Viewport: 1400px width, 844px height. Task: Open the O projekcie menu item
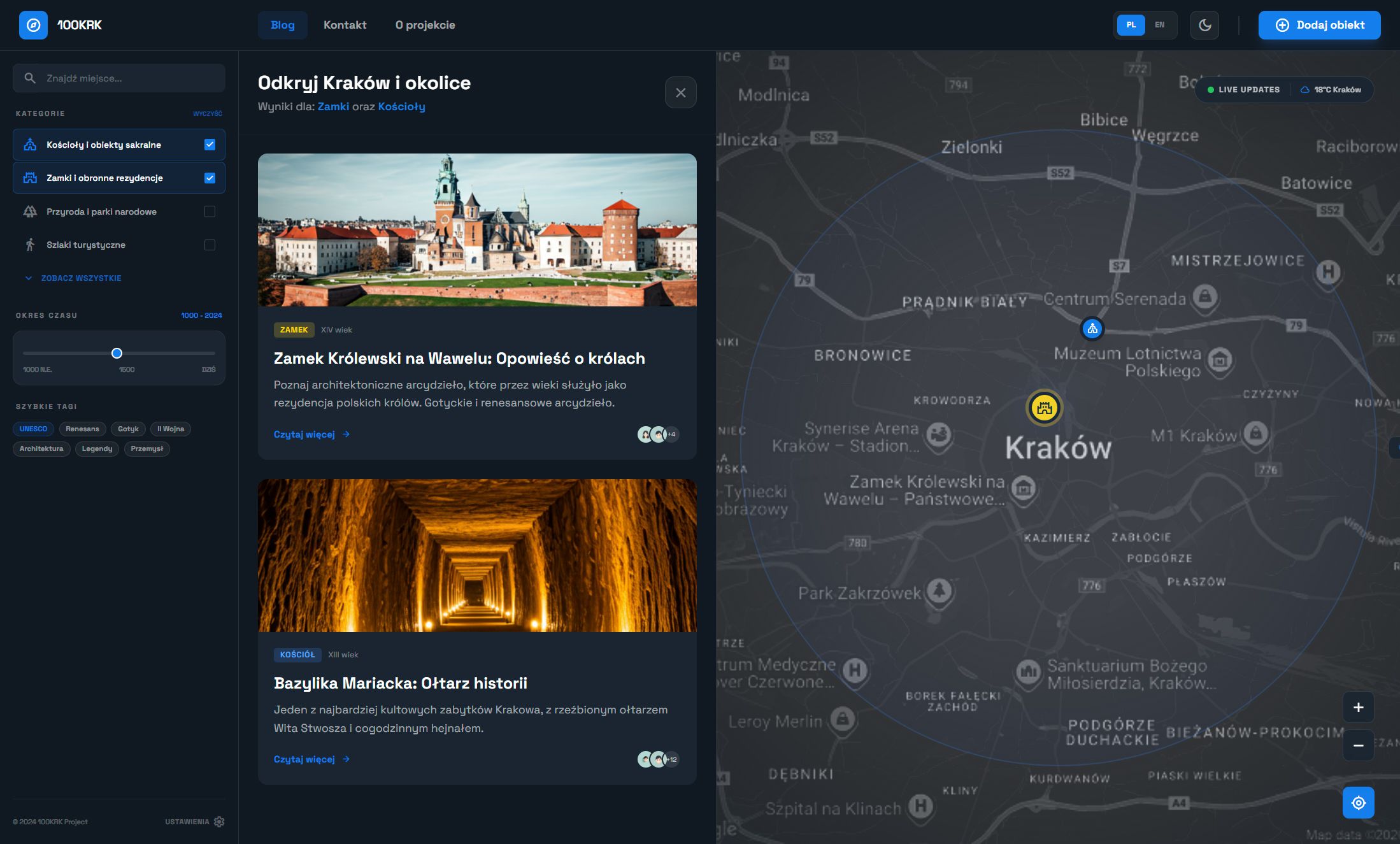tap(425, 25)
